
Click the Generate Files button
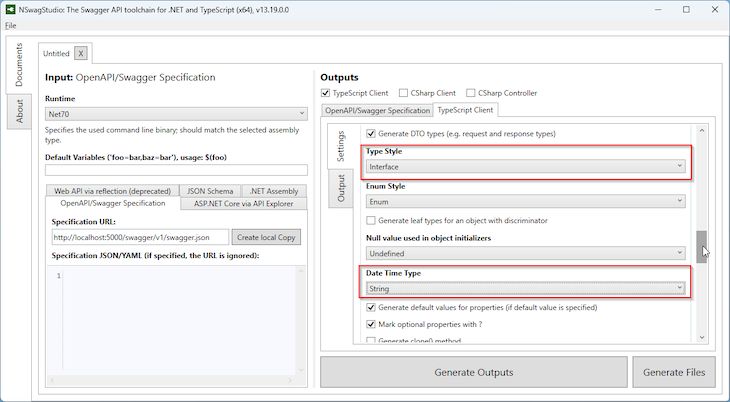pos(674,372)
